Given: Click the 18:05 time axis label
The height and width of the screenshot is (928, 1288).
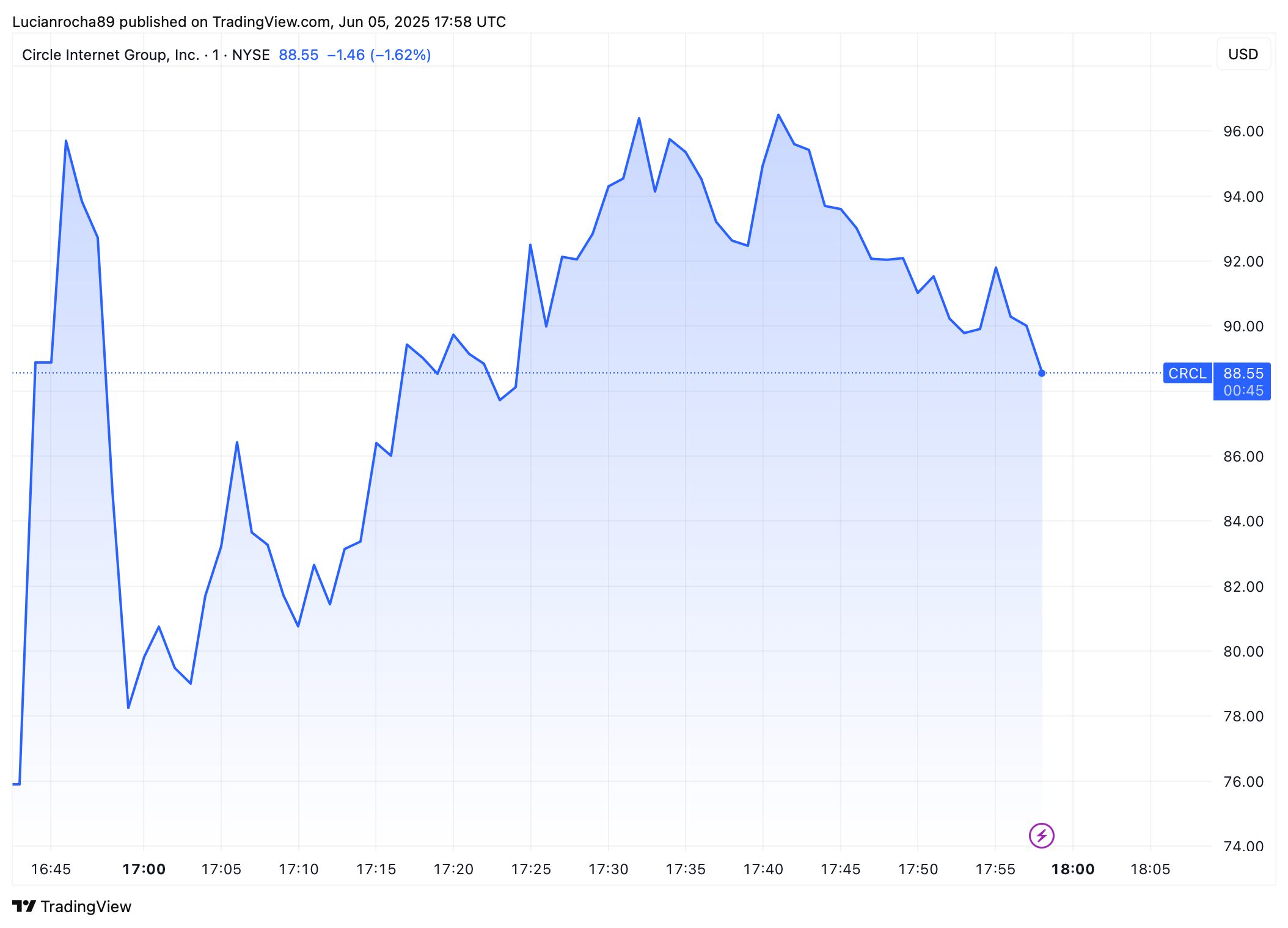Looking at the screenshot, I should point(1150,869).
